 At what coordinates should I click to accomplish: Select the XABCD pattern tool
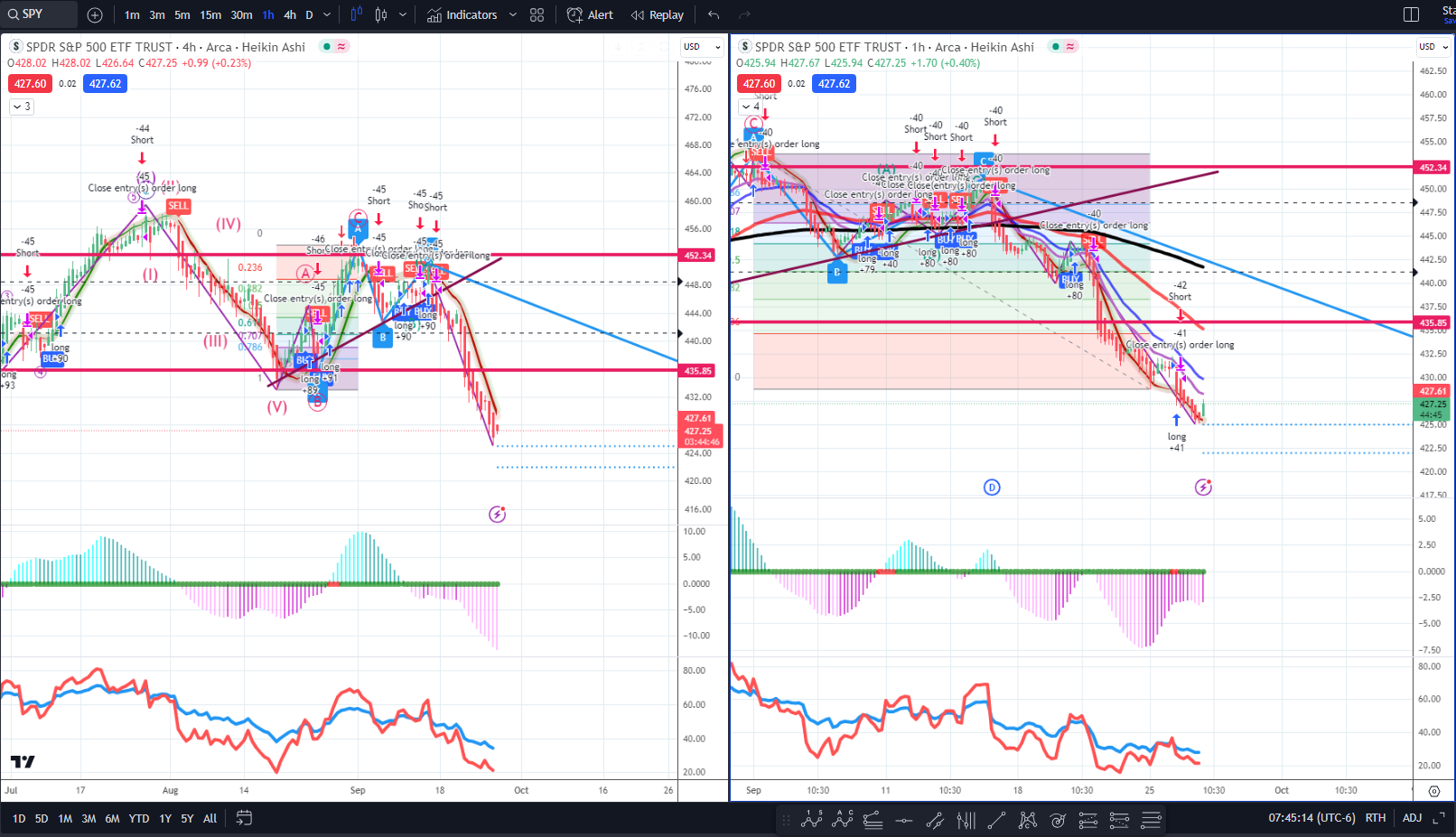click(1028, 820)
